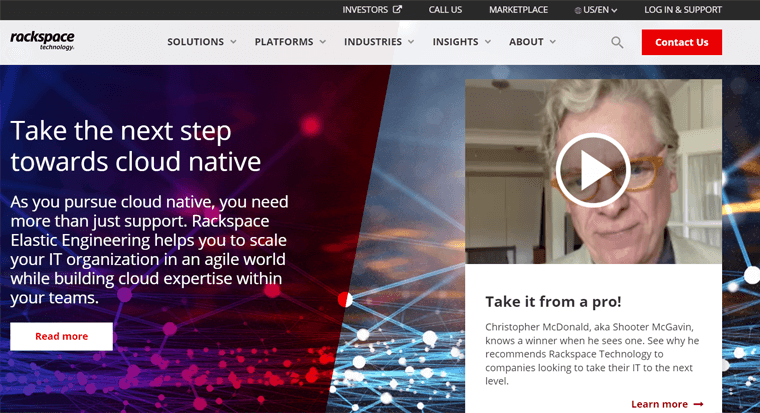Click the Investors external link icon
The height and width of the screenshot is (413, 760).
[397, 9]
